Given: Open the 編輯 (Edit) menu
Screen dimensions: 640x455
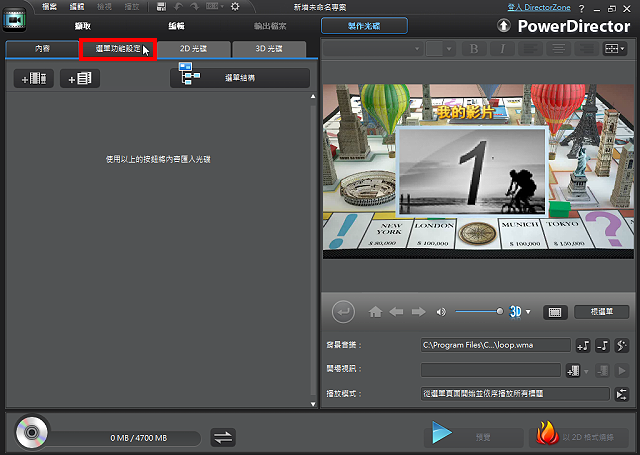Looking at the screenshot, I should click(77, 7).
